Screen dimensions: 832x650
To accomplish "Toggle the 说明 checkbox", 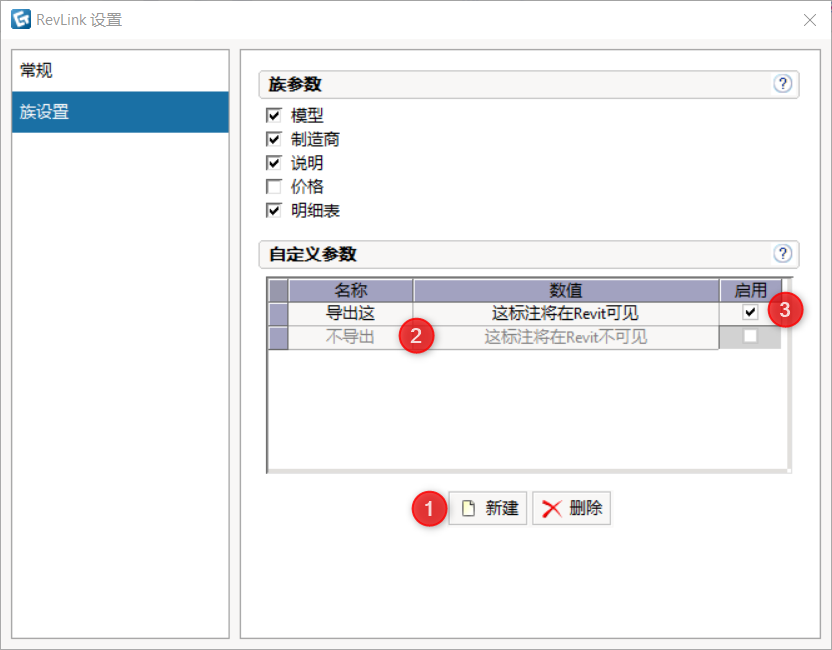I will (x=274, y=162).
